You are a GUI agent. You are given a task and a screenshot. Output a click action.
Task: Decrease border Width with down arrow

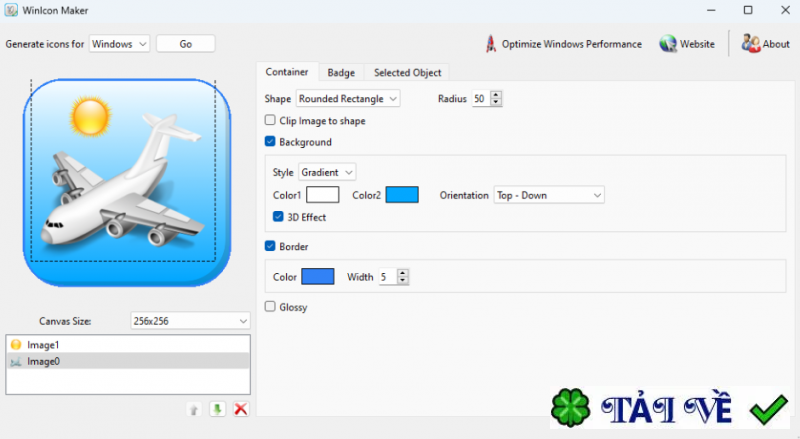403,280
